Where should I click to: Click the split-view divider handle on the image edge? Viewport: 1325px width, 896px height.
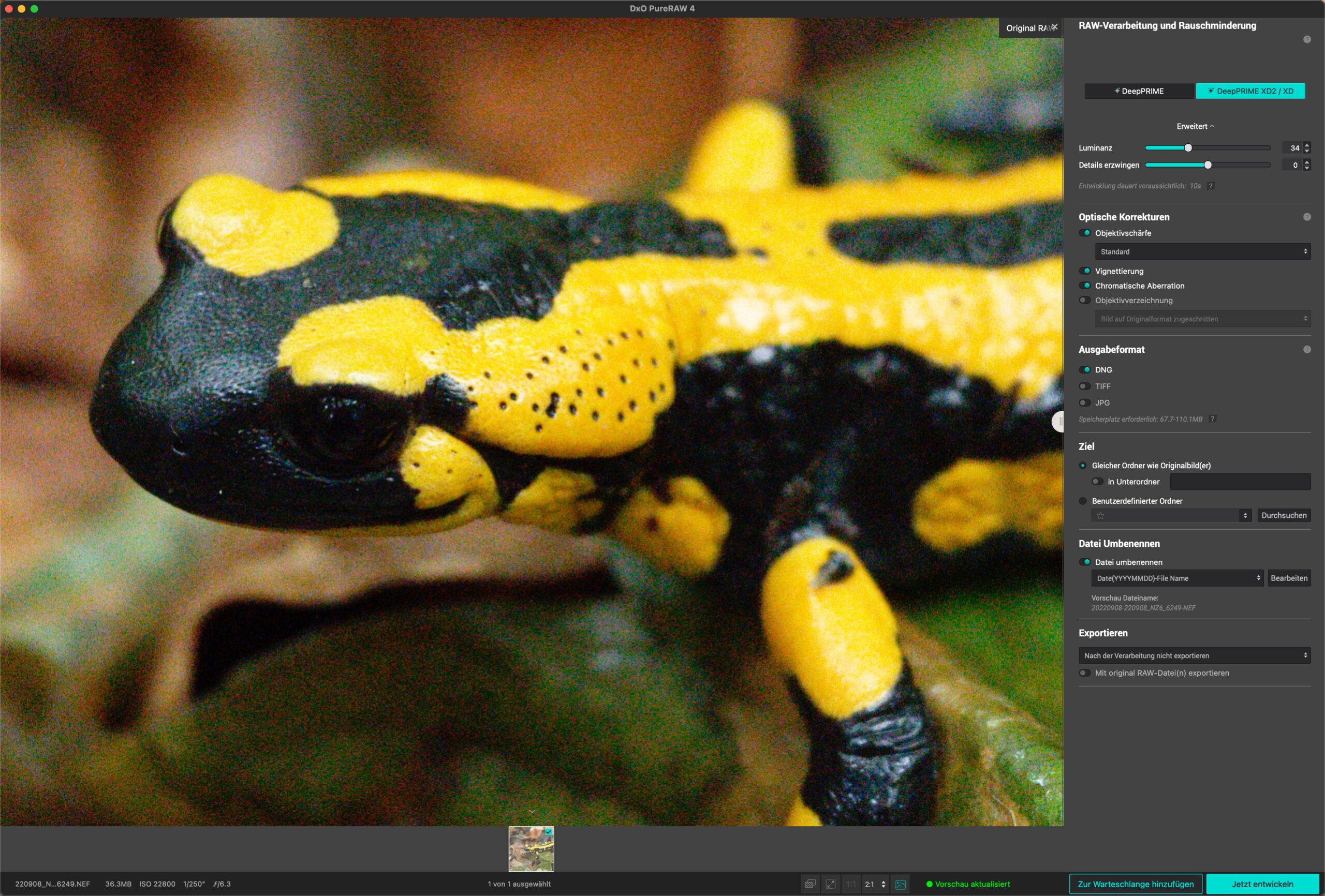click(x=1059, y=422)
